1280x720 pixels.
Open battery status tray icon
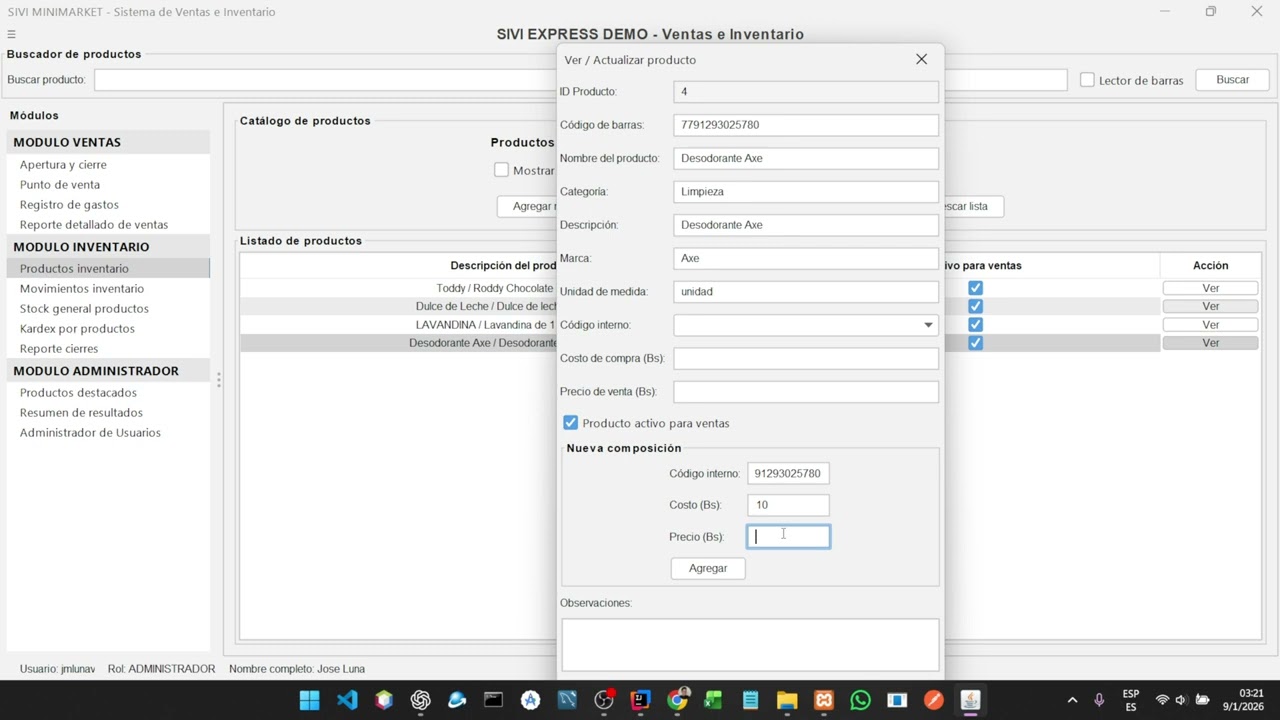click(x=1202, y=700)
